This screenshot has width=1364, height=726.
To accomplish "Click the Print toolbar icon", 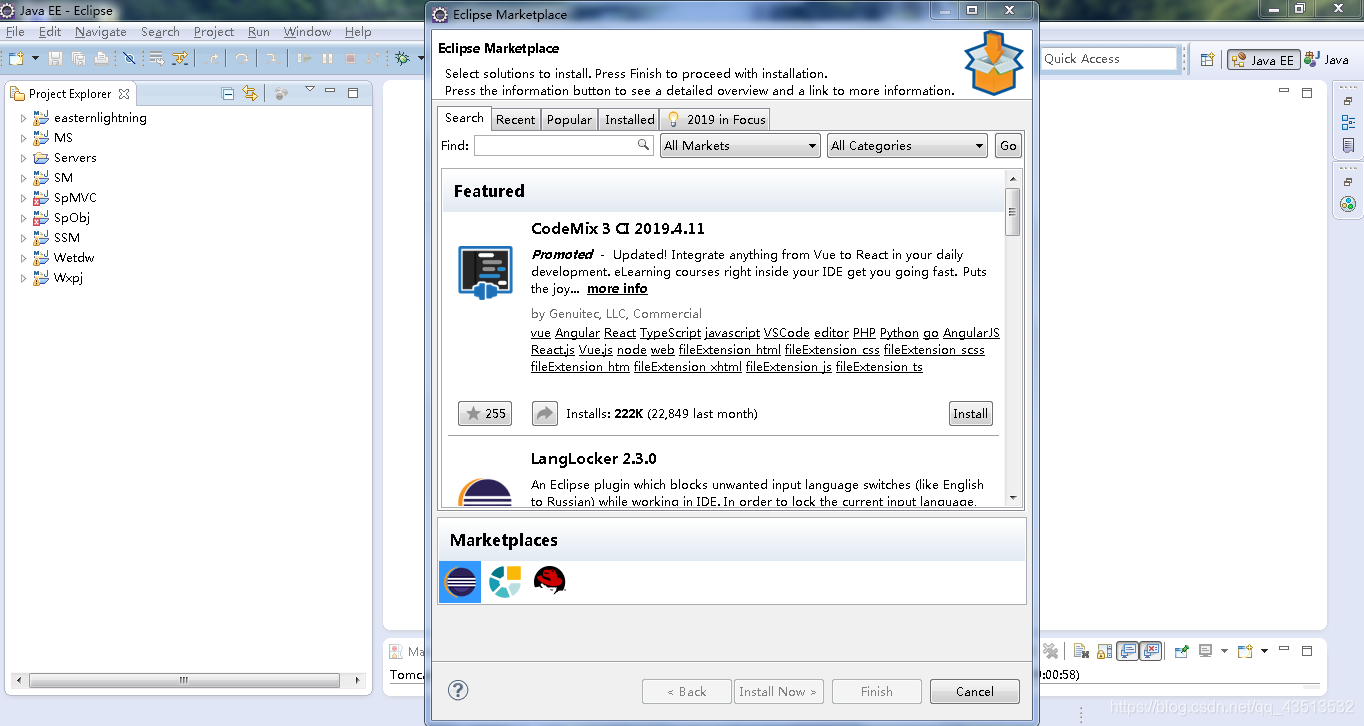I will click(101, 59).
